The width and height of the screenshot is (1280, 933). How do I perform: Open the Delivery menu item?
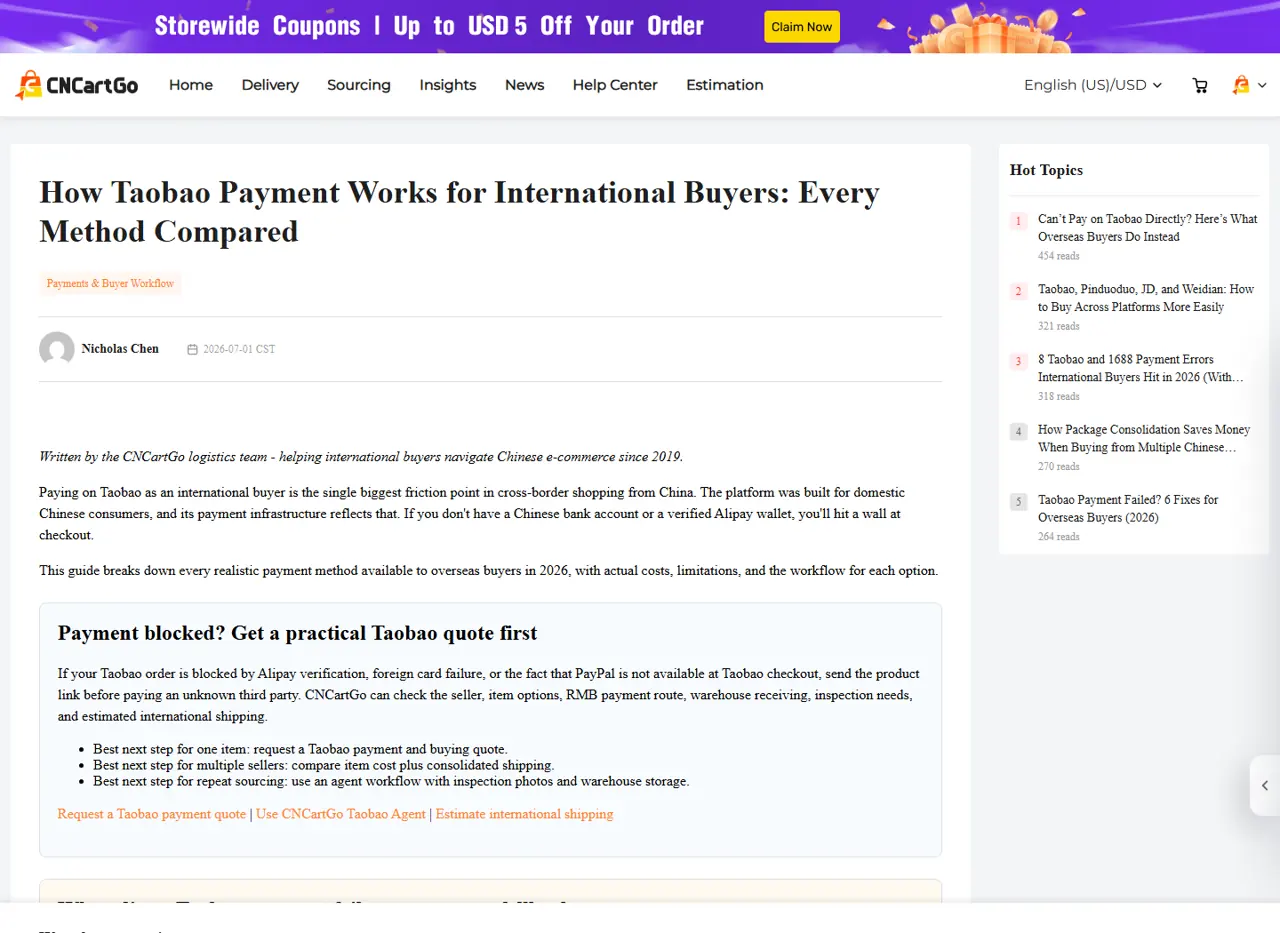point(270,85)
